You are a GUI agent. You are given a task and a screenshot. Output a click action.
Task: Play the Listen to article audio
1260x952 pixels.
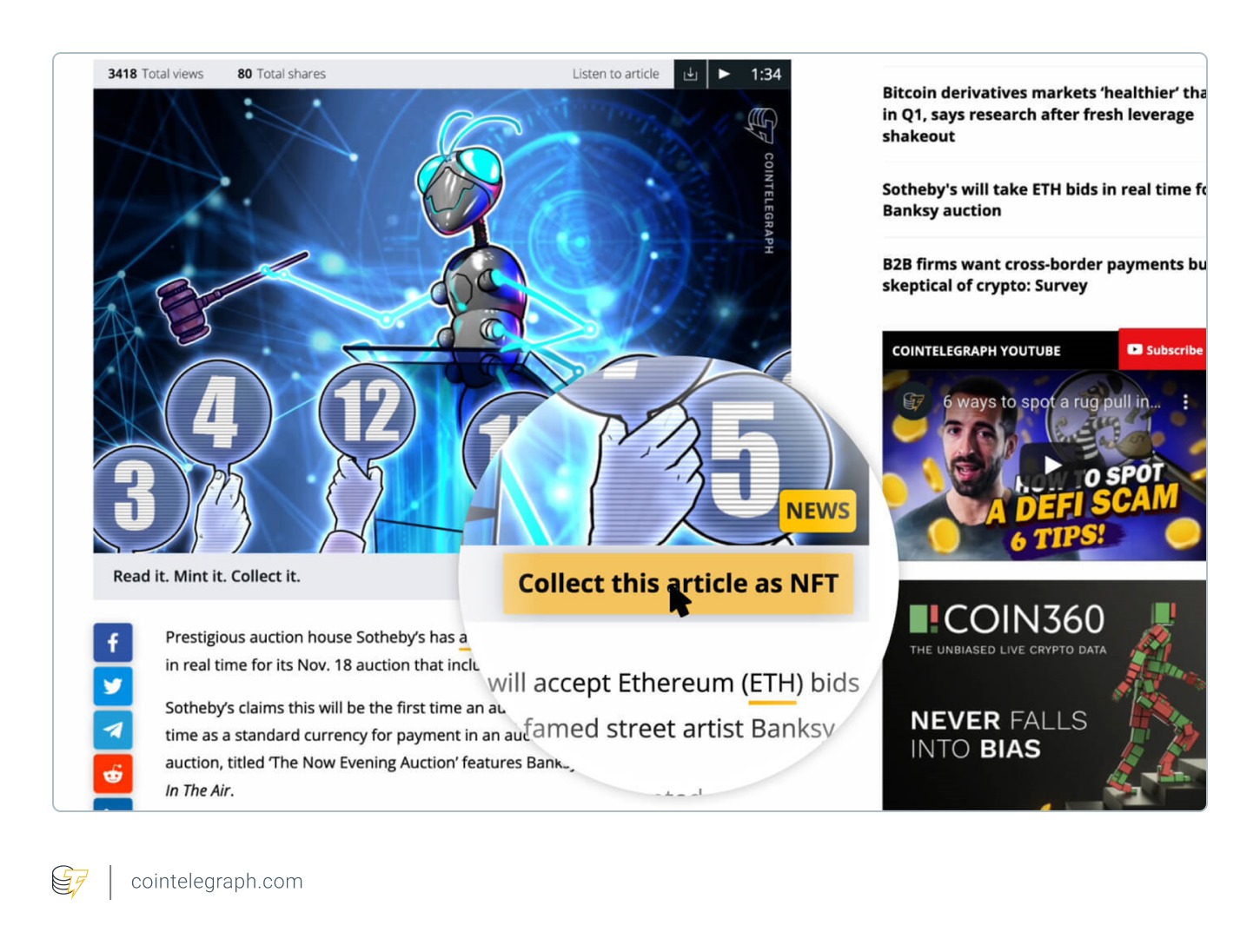[x=724, y=74]
